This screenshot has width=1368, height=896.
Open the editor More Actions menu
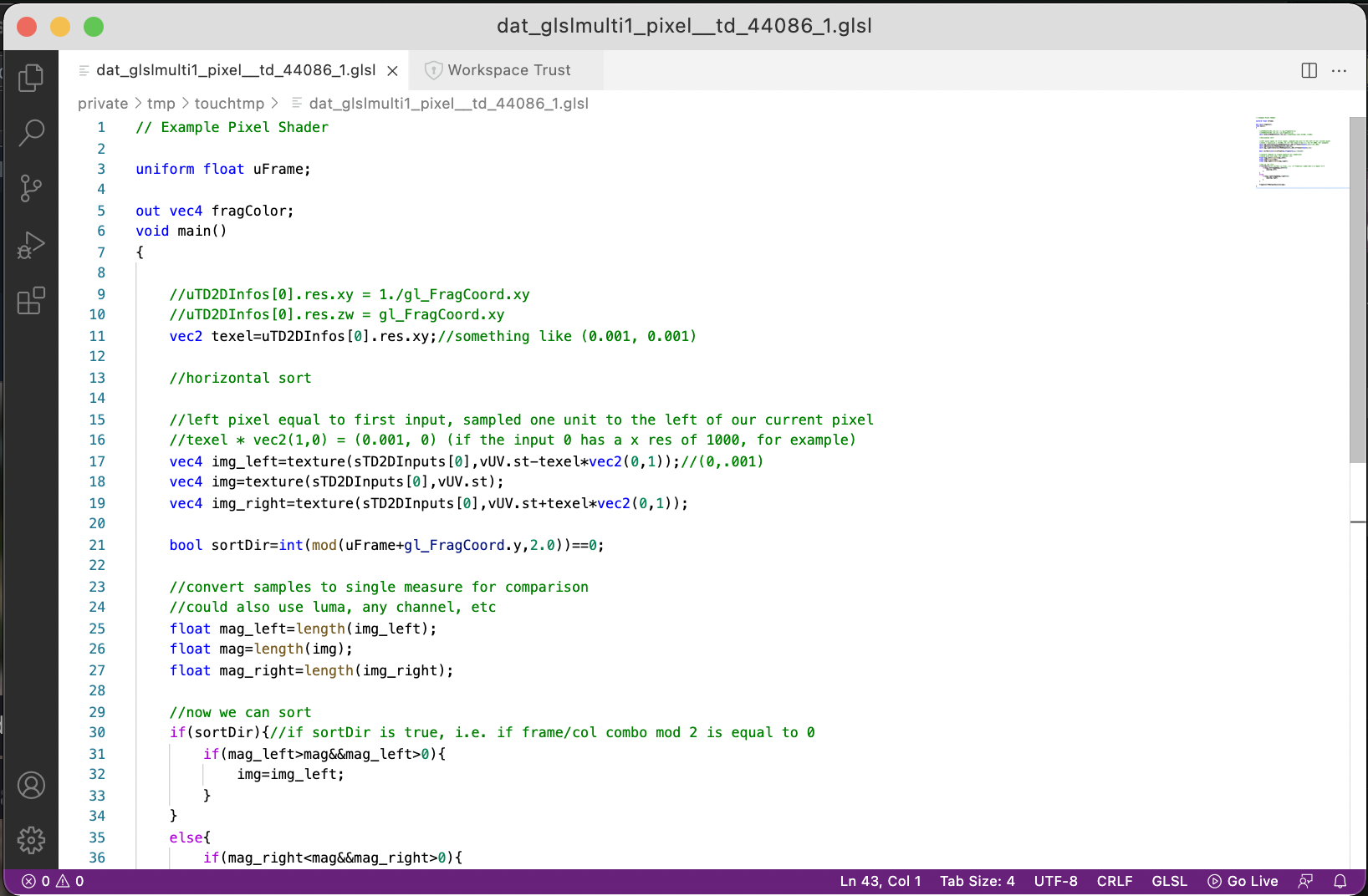click(x=1339, y=71)
